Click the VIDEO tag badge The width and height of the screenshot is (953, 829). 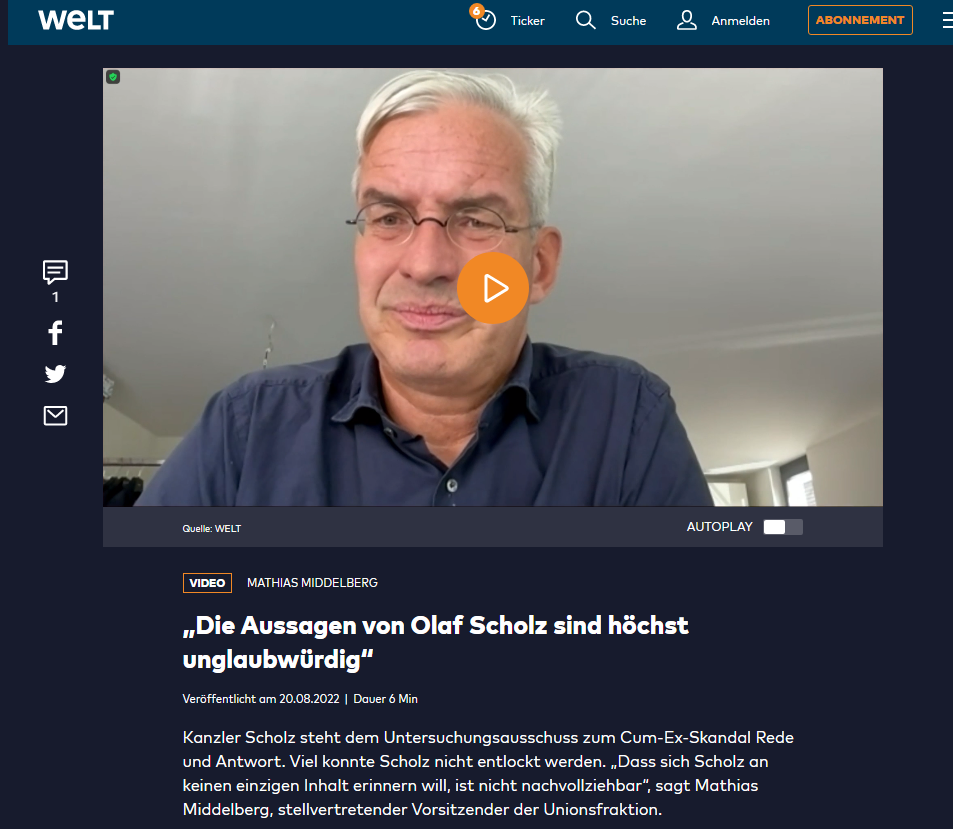pyautogui.click(x=207, y=583)
